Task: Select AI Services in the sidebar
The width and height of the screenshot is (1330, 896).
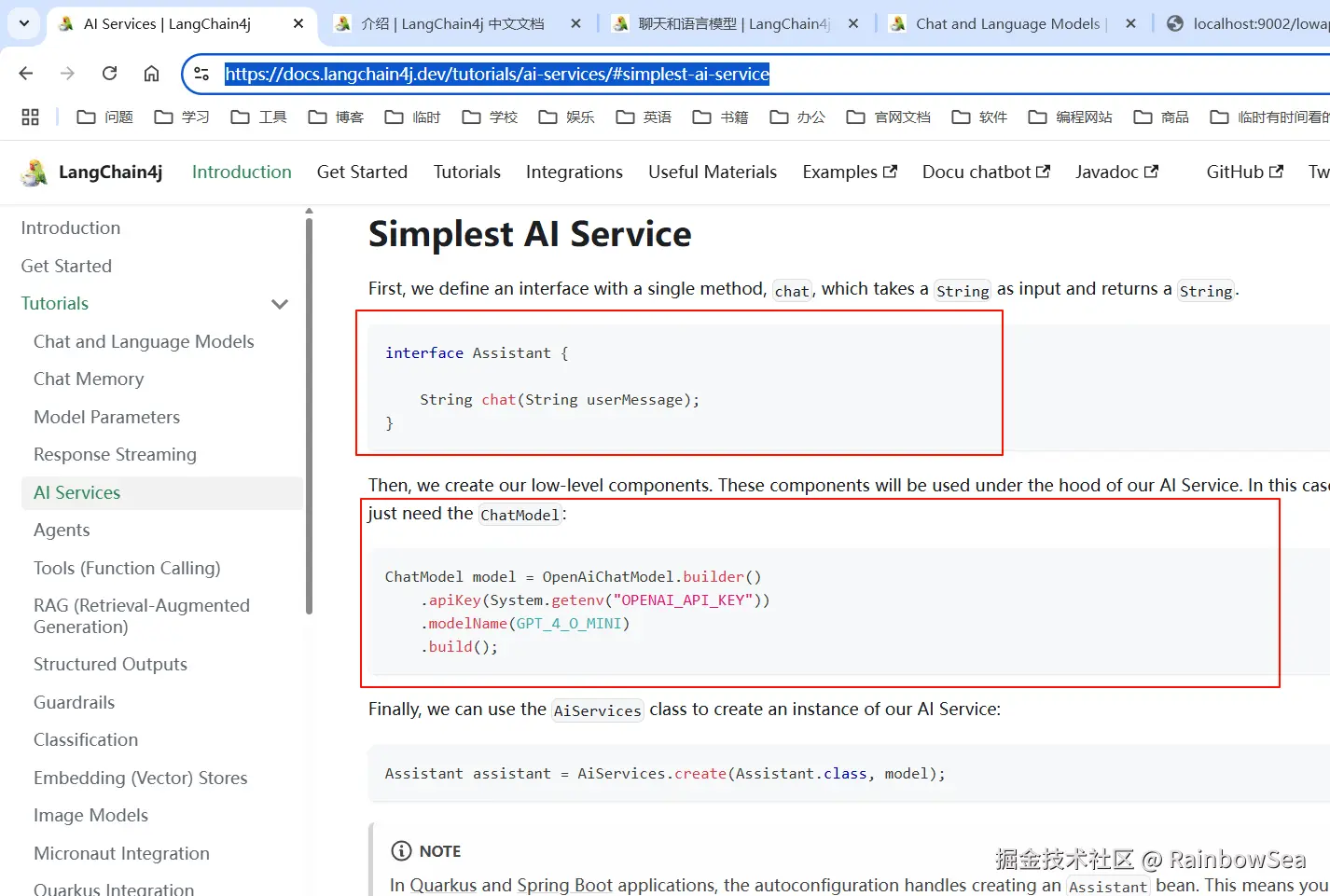Action: pyautogui.click(x=162, y=493)
